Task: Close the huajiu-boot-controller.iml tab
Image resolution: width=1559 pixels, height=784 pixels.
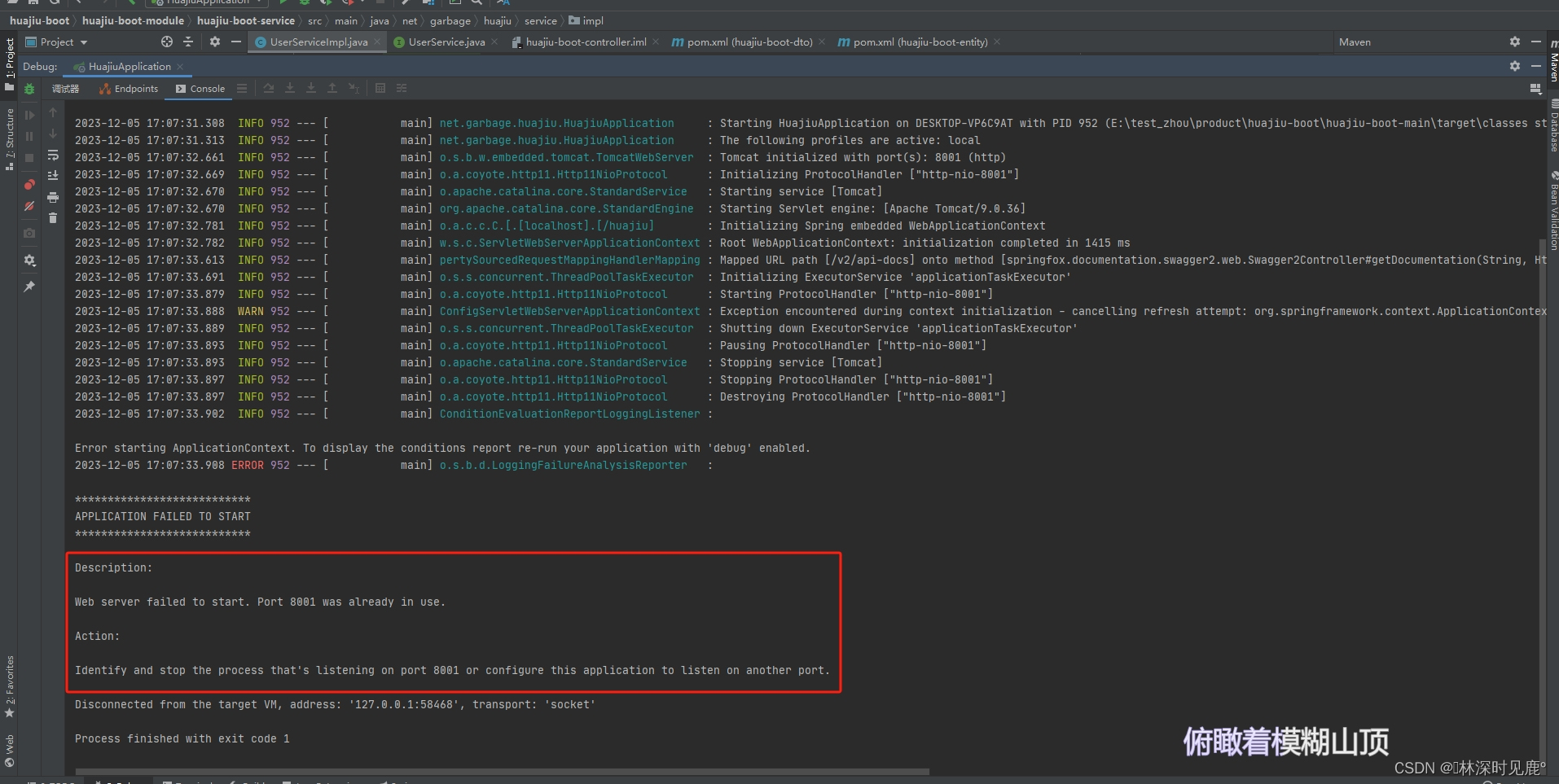Action: (656, 42)
